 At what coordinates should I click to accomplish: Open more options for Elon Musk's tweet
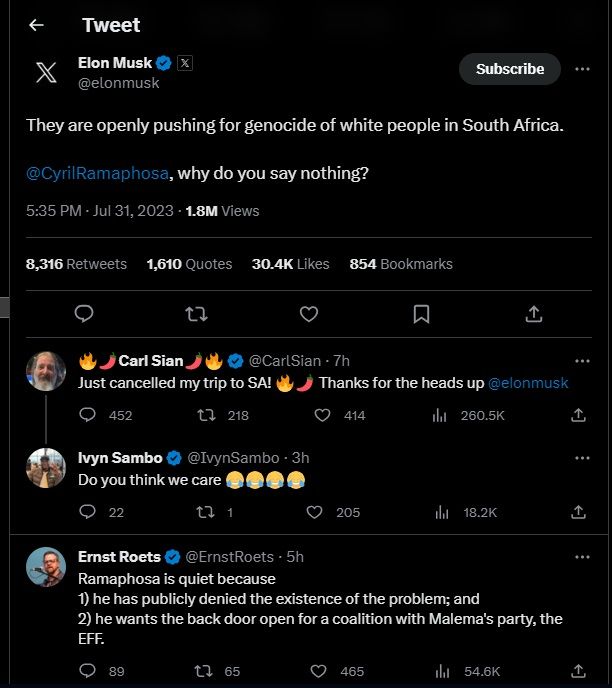point(582,69)
